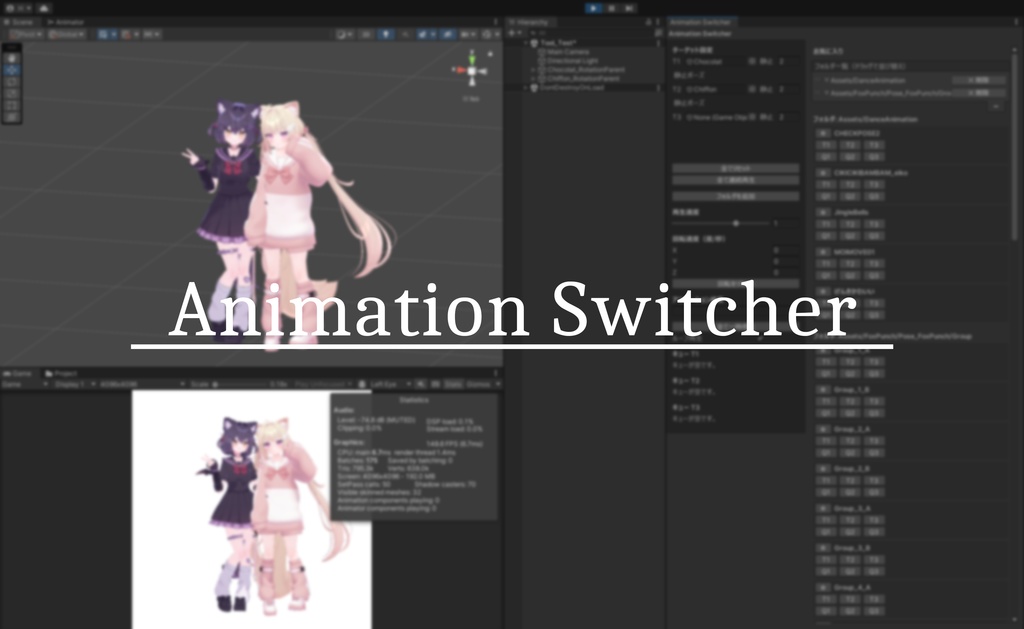The image size is (1024, 629).
Task: Switch to the Game tab
Action: pyautogui.click(x=18, y=374)
